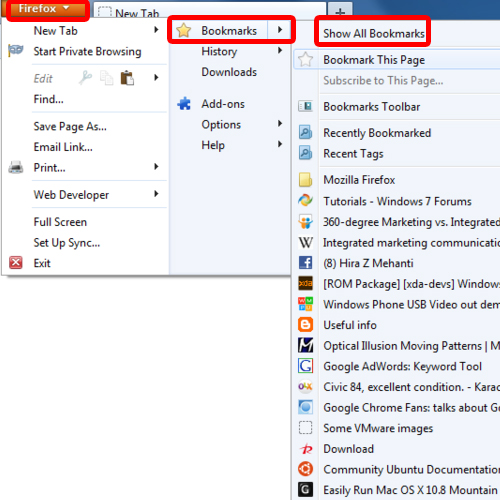The image size is (500, 500).
Task: Click the Bookmark This Page star icon
Action: point(305,60)
